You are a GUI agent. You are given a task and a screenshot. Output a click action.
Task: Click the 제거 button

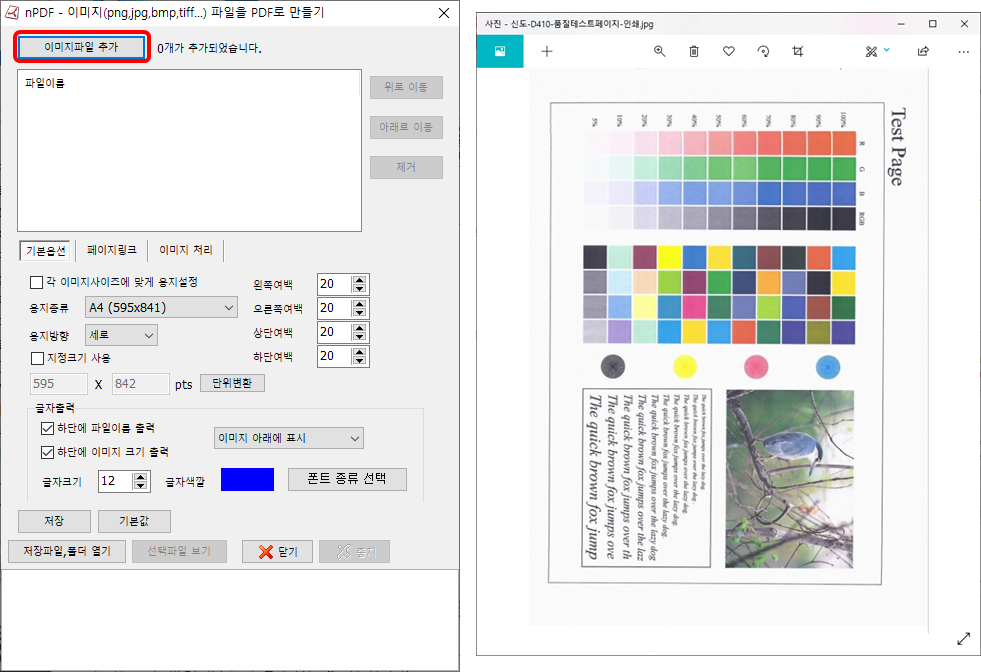pos(406,167)
